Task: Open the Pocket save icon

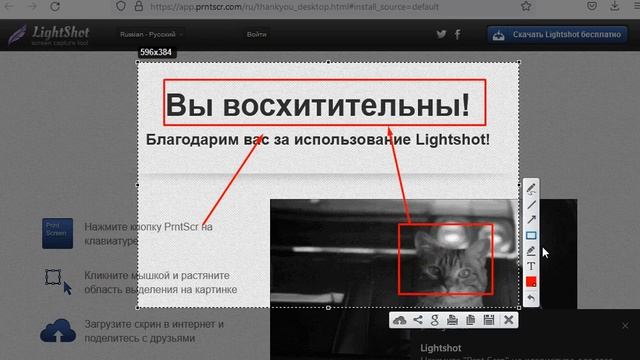Action: tap(592, 6)
